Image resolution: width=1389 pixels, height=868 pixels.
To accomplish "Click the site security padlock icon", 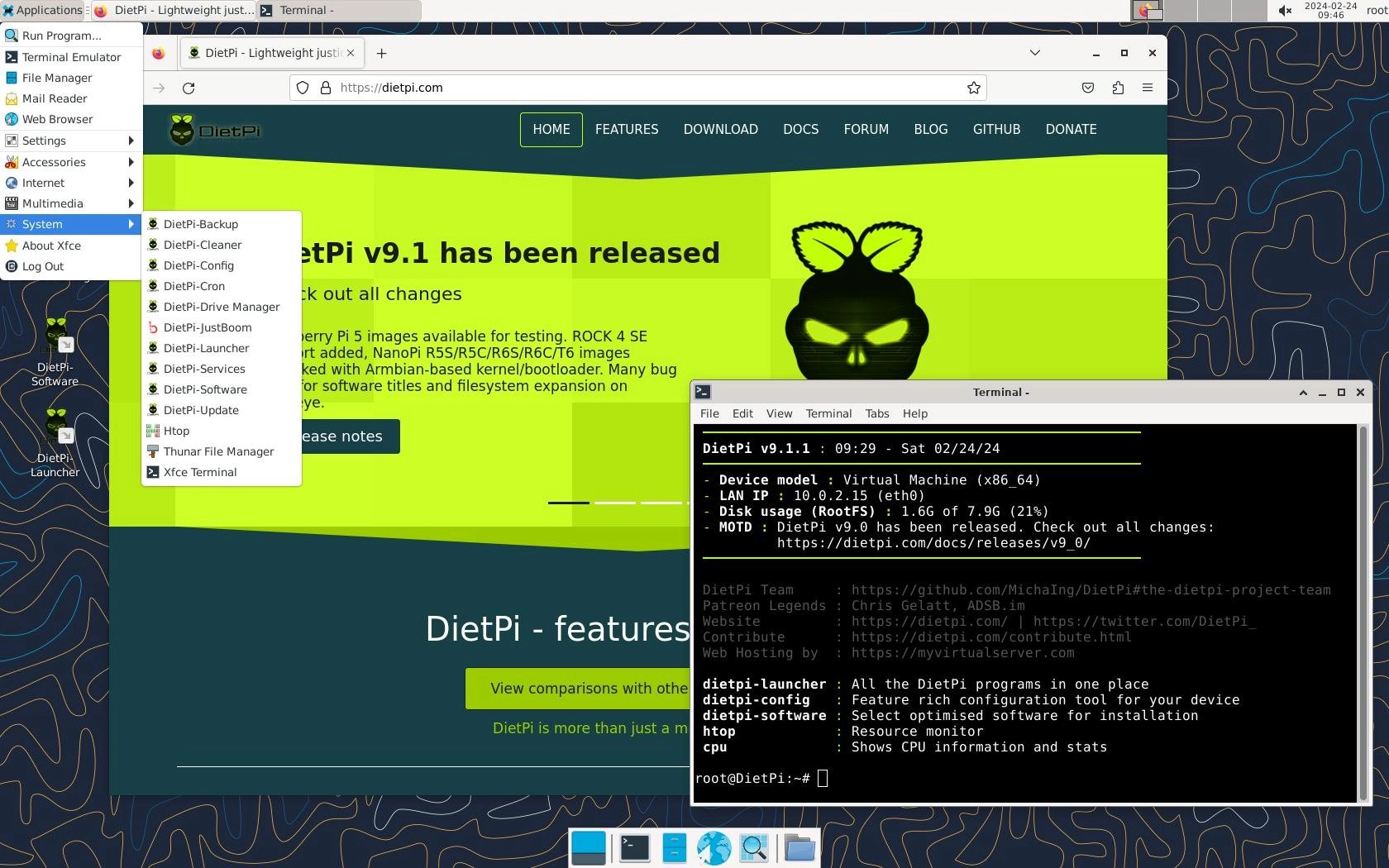I will coord(325,88).
